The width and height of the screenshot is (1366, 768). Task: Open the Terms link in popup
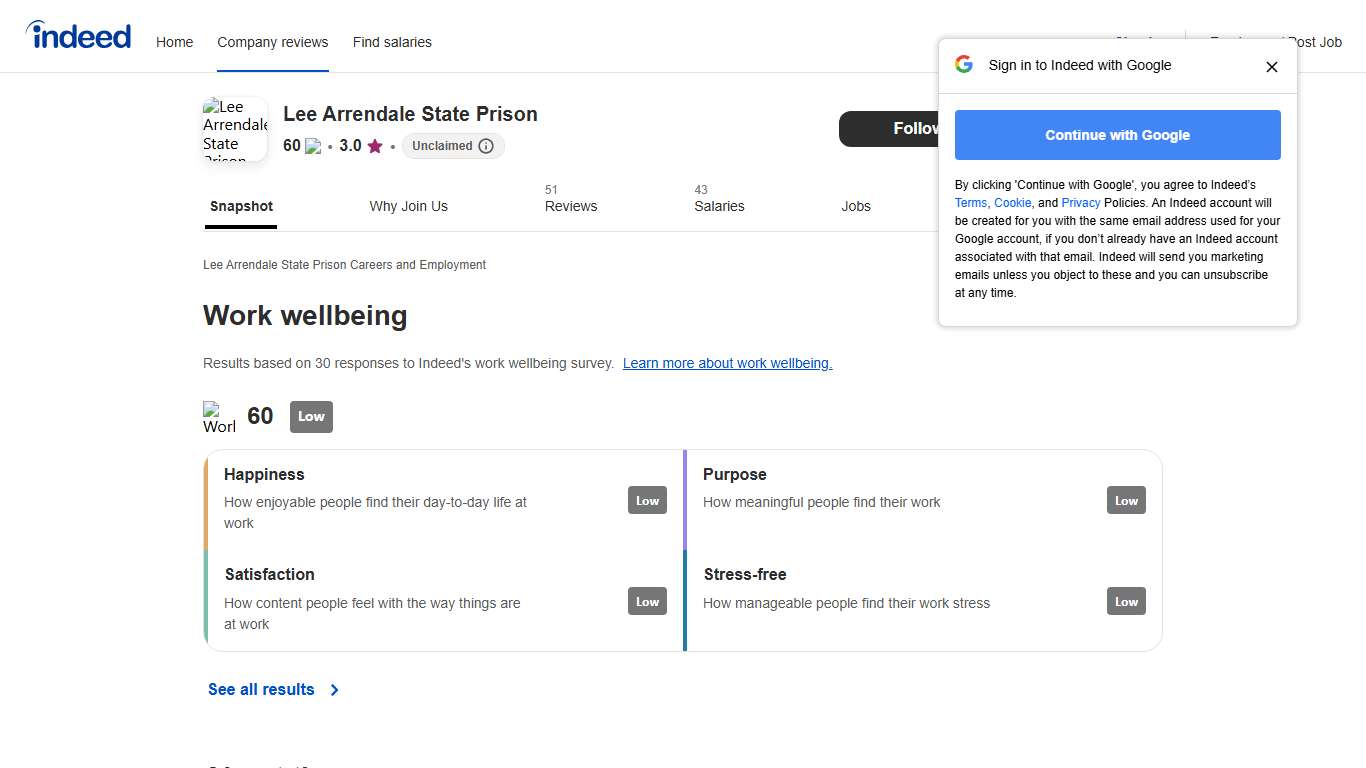[x=970, y=203]
